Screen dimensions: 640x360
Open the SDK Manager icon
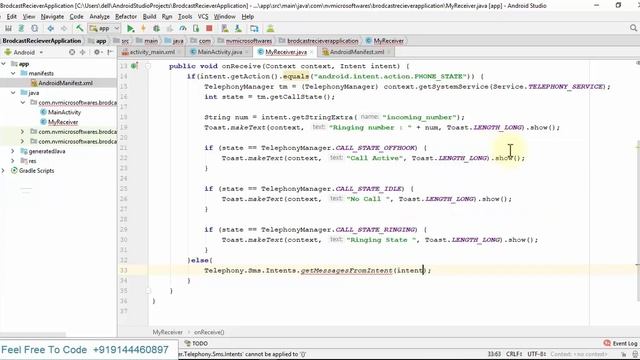pos(238,29)
